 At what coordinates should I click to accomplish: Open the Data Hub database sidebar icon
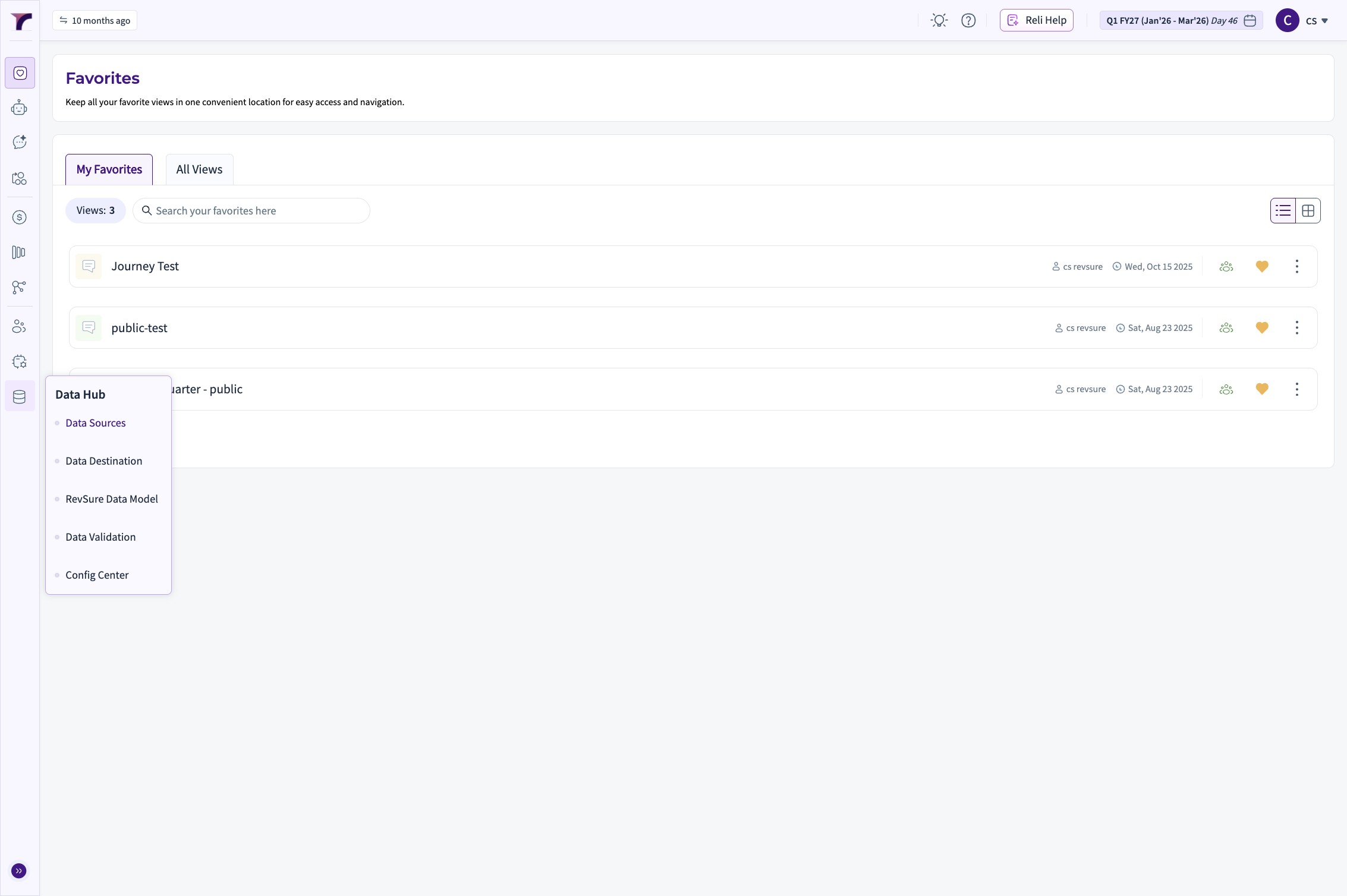point(20,396)
